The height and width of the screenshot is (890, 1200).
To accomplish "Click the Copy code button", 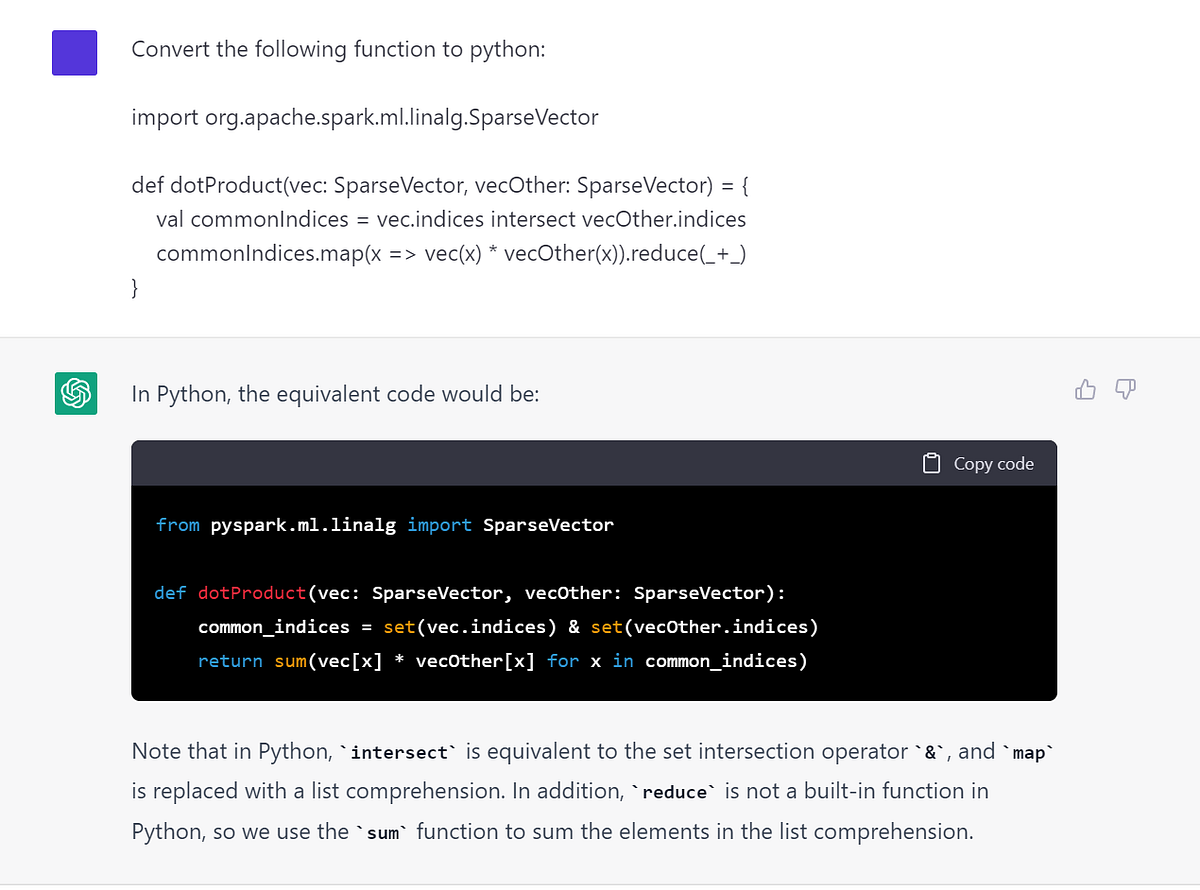I will (978, 463).
